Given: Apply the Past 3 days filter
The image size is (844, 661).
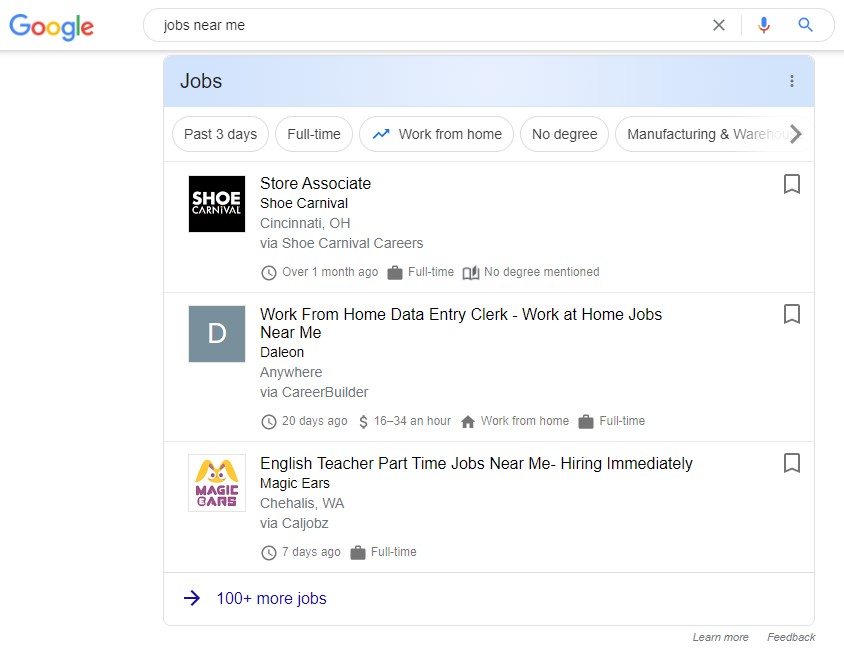Looking at the screenshot, I should click(x=221, y=134).
